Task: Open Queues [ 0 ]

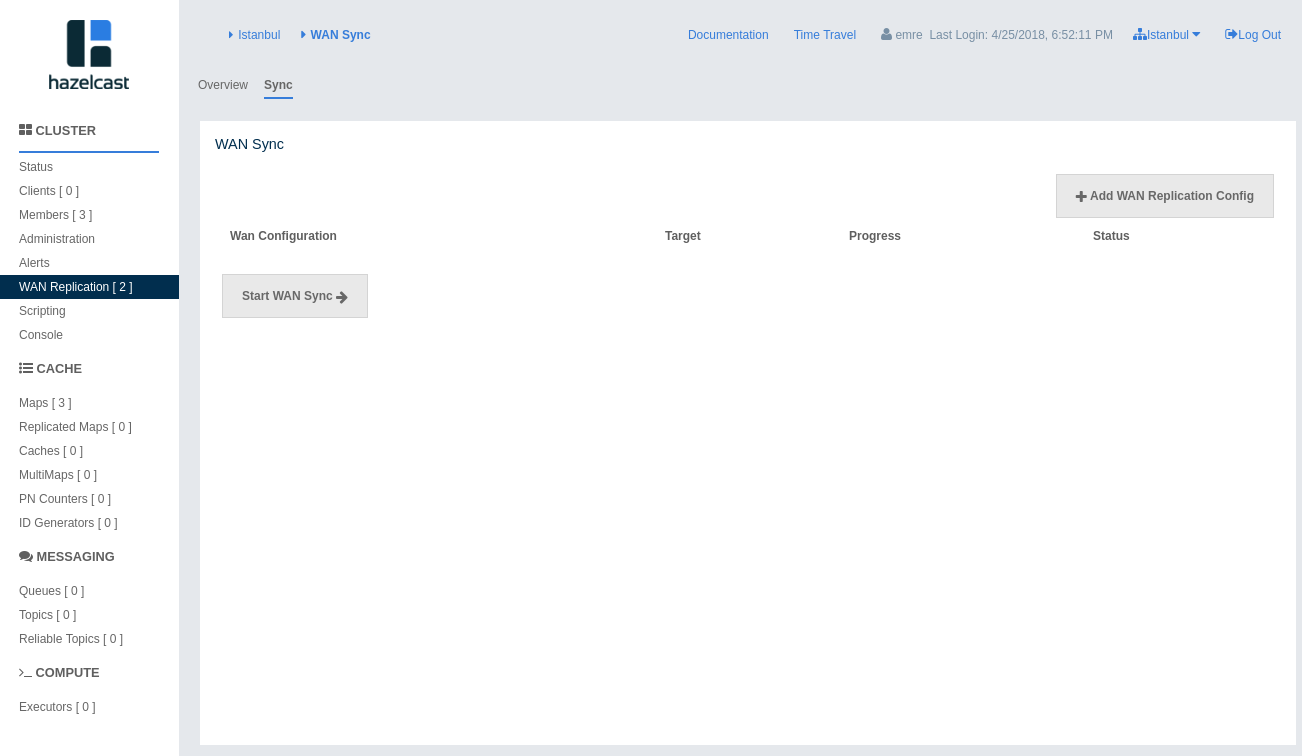Action: (x=51, y=591)
